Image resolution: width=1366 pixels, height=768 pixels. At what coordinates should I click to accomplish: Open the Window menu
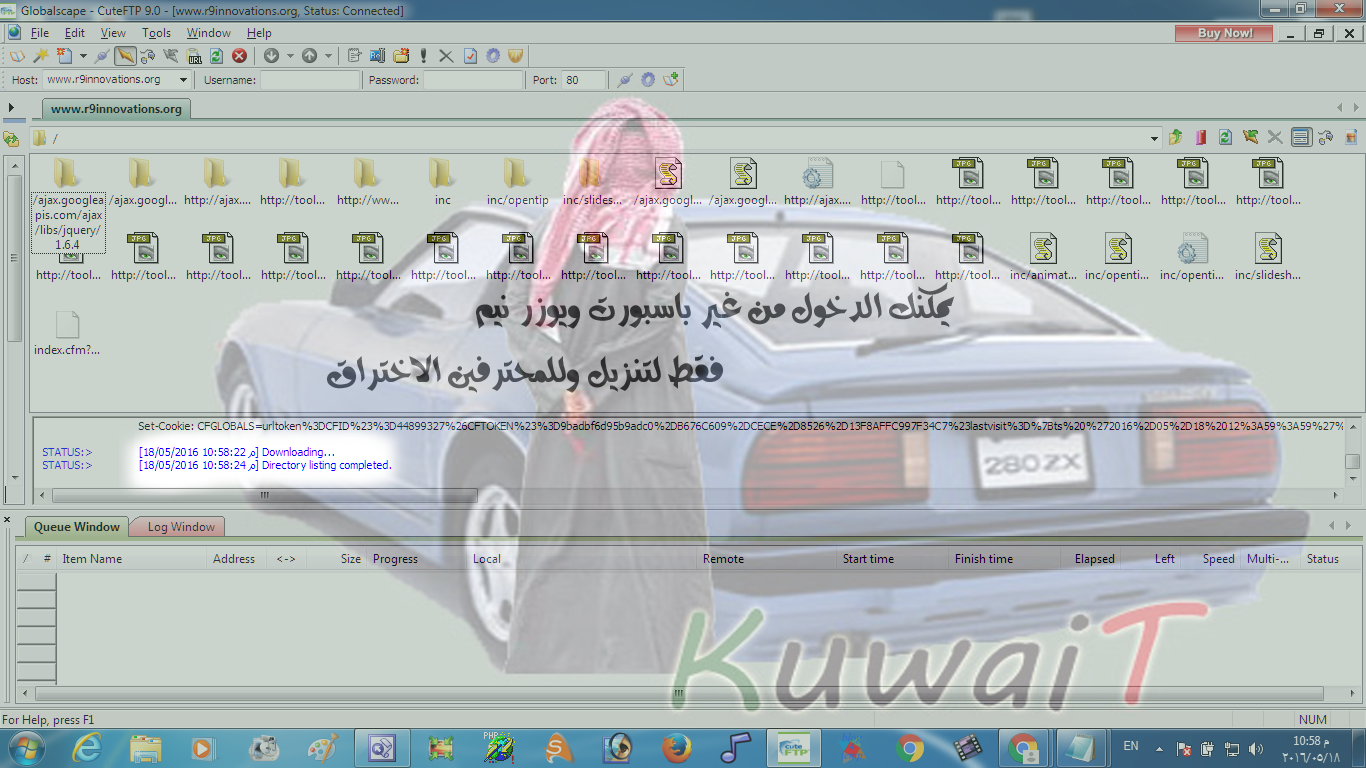pyautogui.click(x=209, y=33)
